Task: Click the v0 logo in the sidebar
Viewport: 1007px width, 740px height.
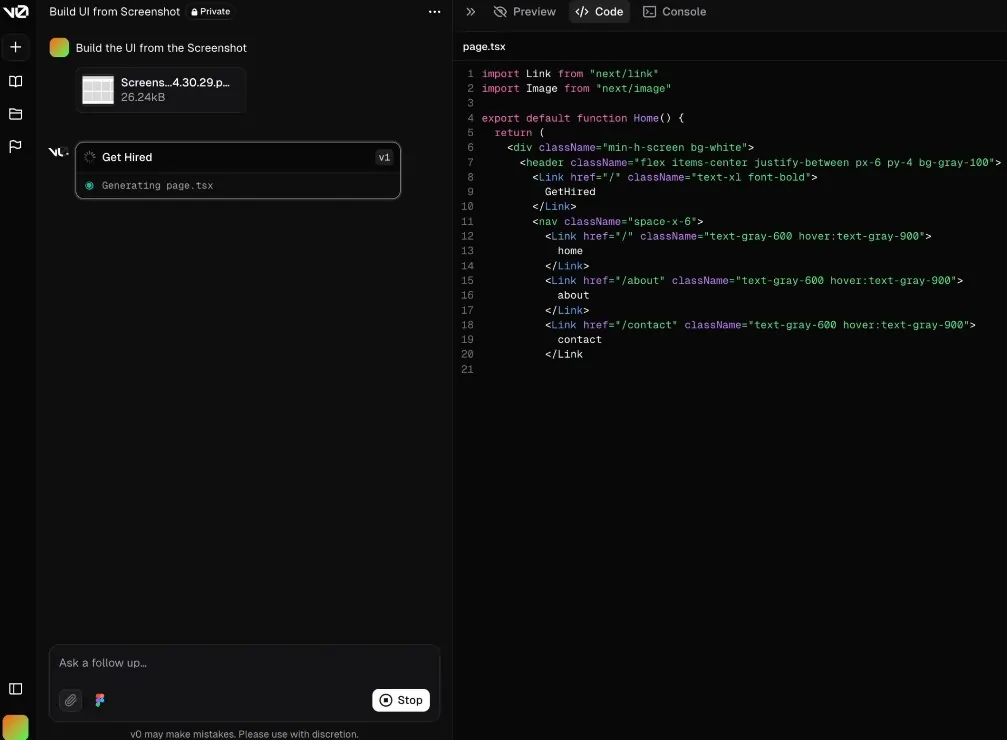Action: coord(15,12)
